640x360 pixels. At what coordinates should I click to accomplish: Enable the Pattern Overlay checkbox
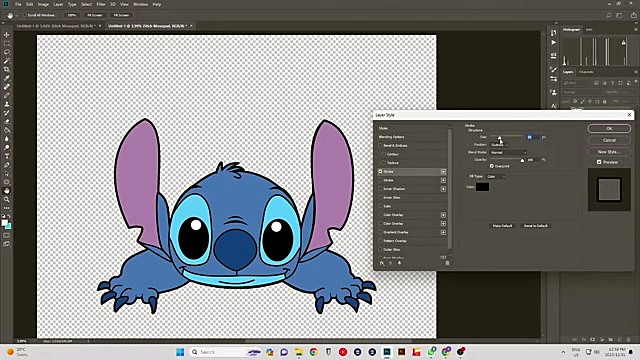pos(380,241)
